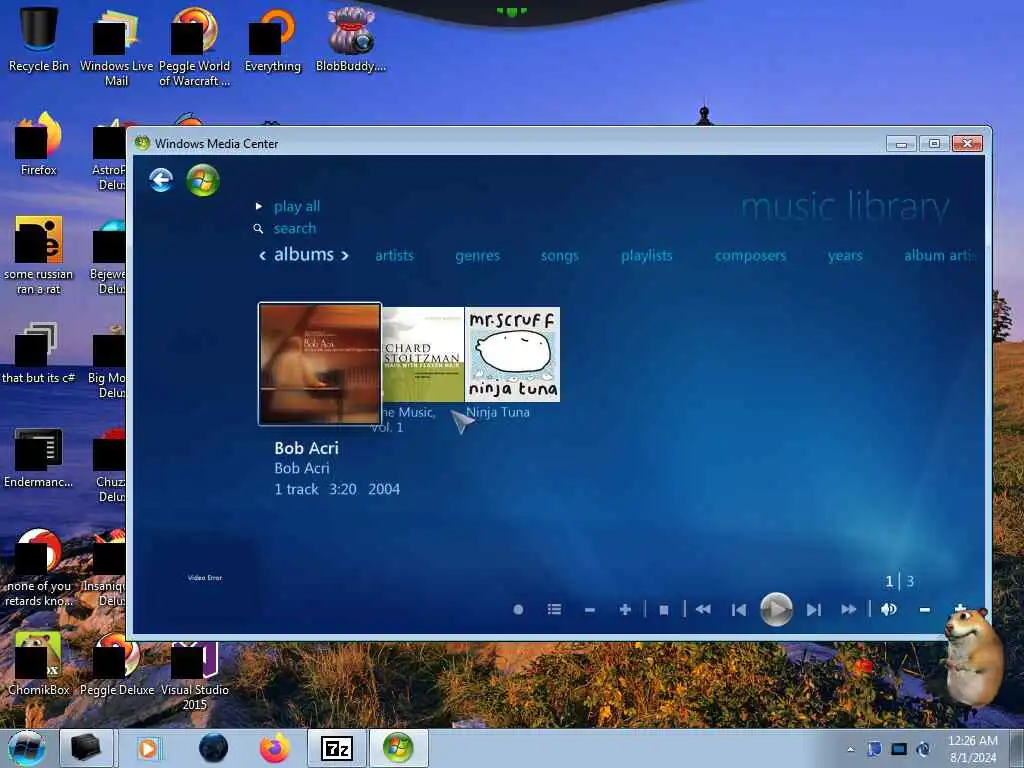The height and width of the screenshot is (768, 1024).
Task: Open the Everything desktop icon
Action: [273, 40]
